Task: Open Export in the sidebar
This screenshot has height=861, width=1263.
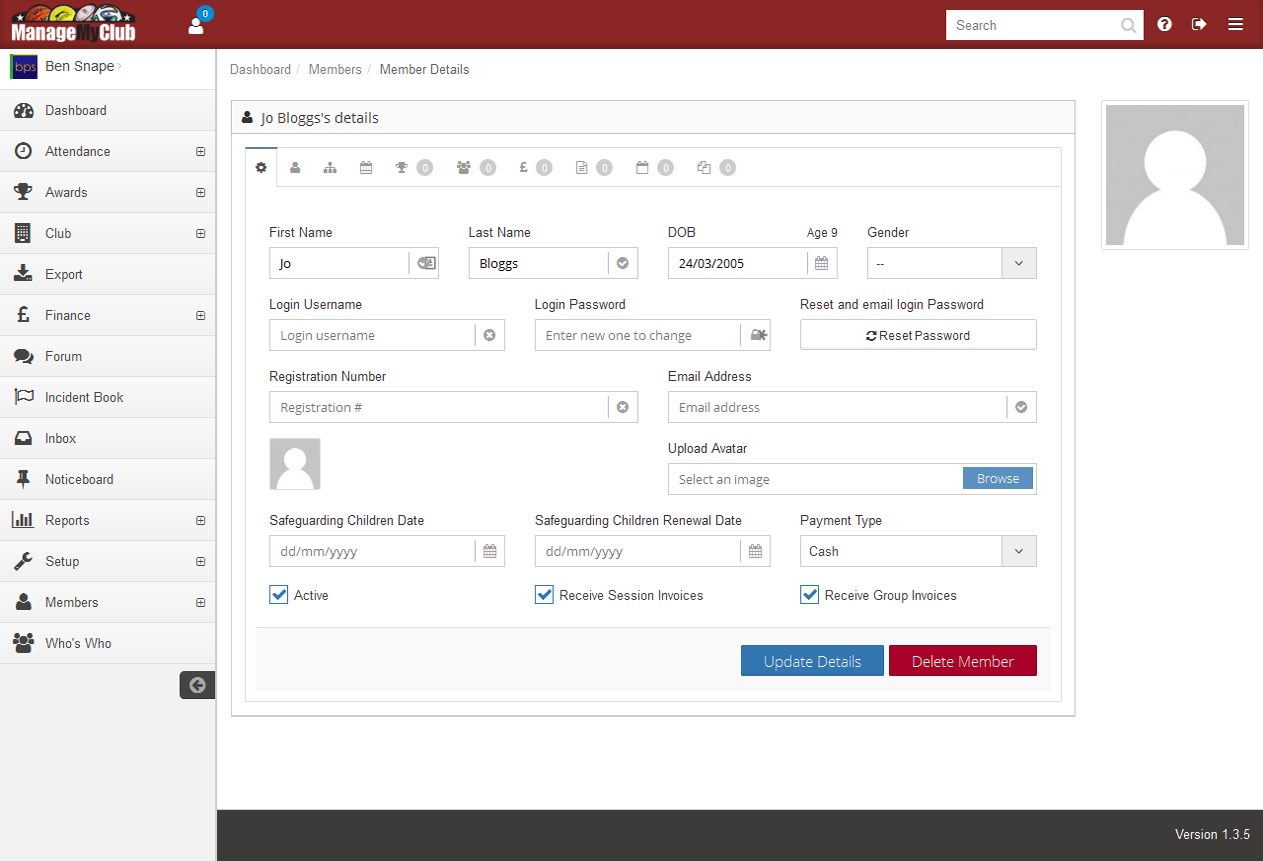Action: pos(107,275)
